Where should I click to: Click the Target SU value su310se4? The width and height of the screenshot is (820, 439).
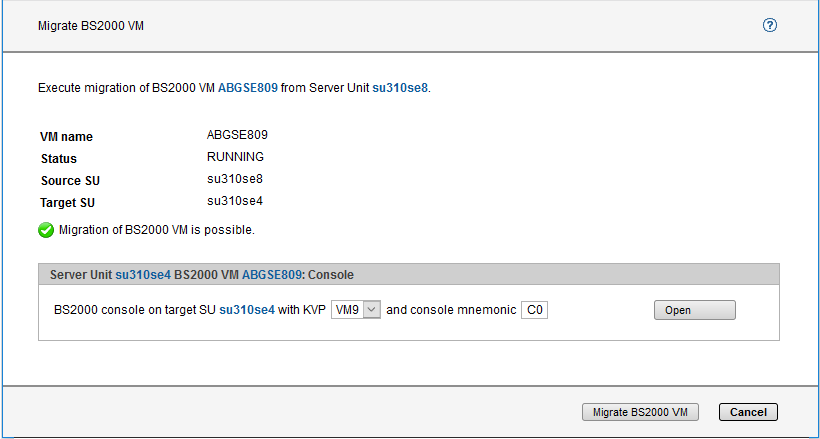pos(234,201)
